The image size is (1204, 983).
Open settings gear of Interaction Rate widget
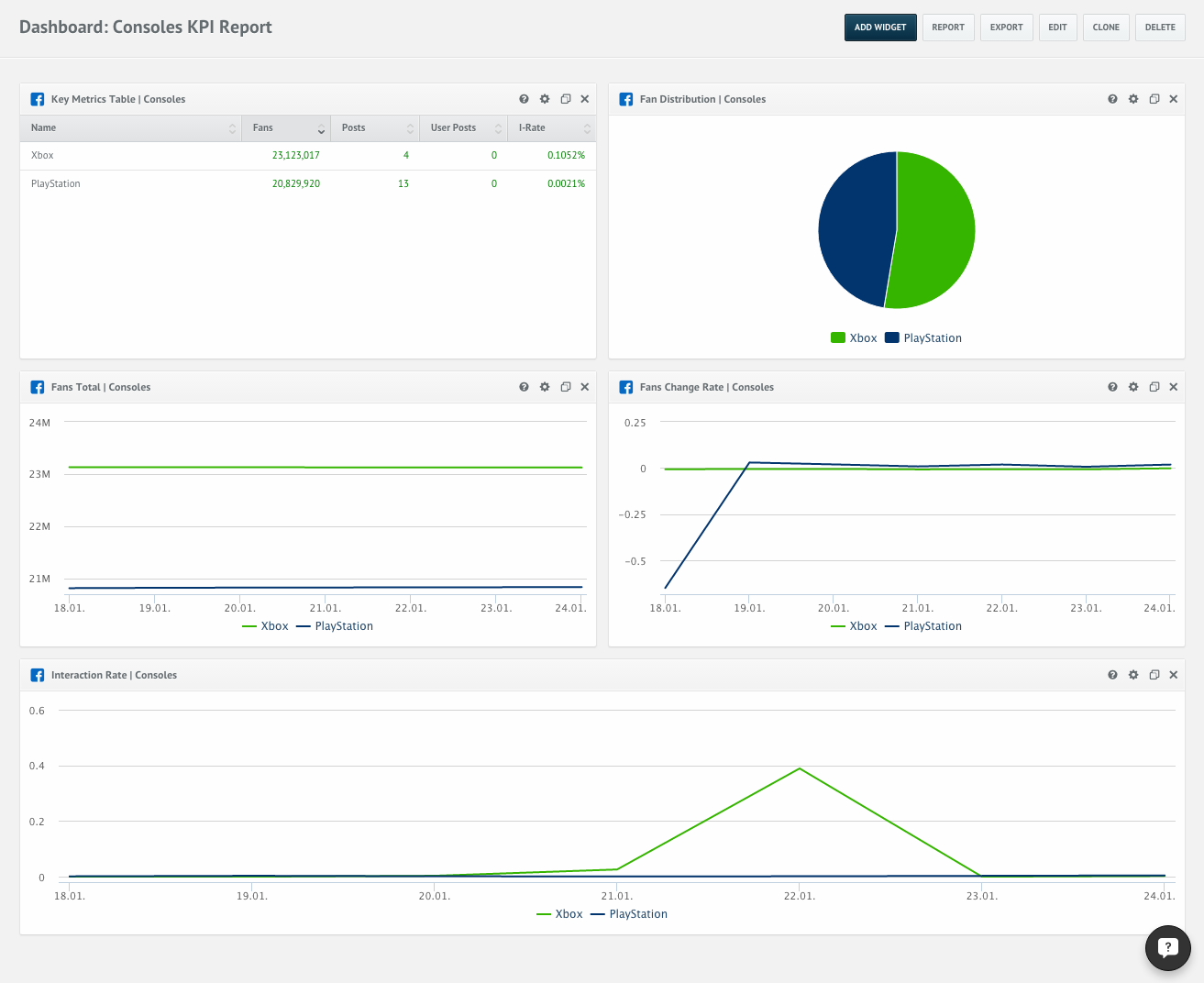(1133, 675)
